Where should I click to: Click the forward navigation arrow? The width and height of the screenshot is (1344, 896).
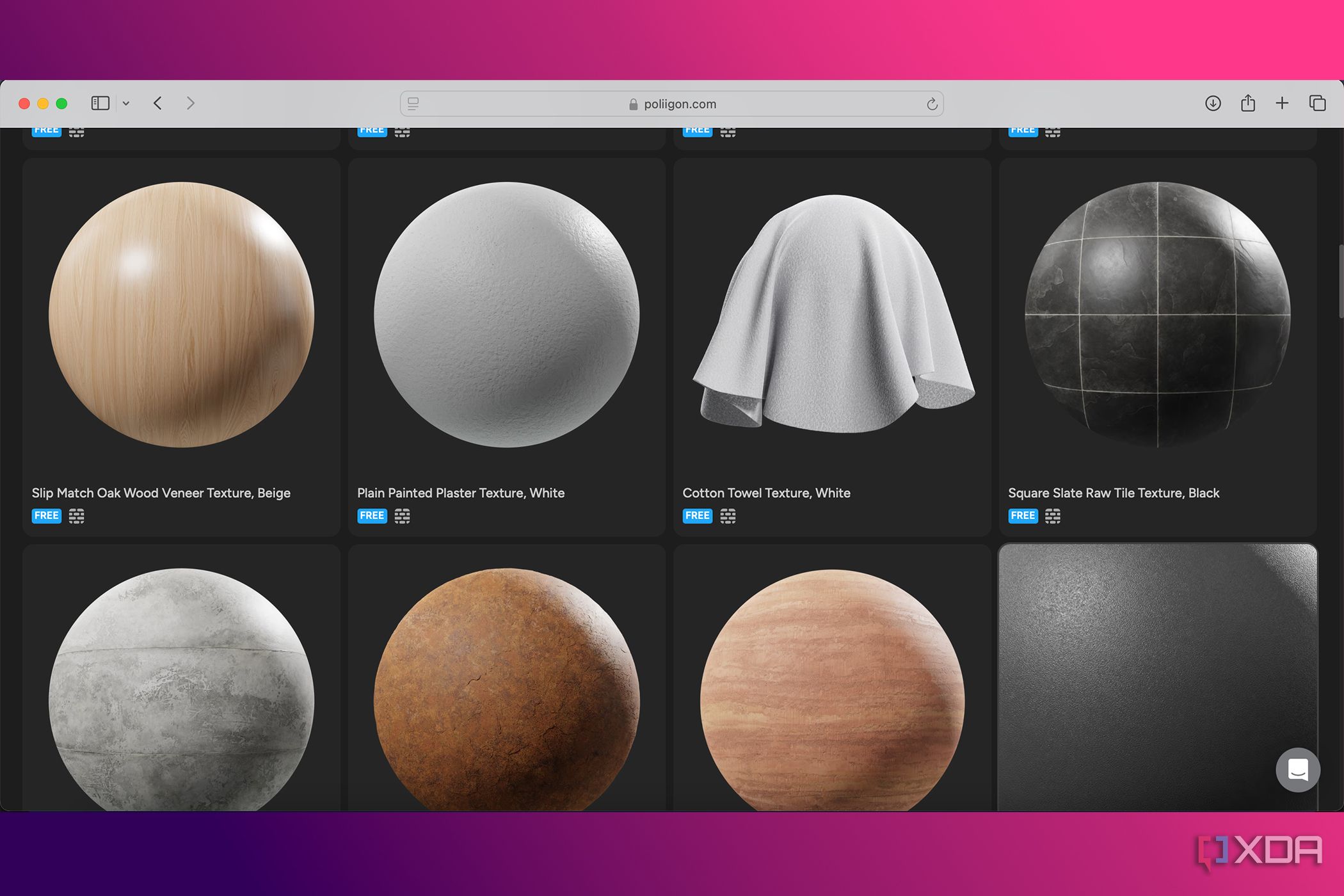190,103
